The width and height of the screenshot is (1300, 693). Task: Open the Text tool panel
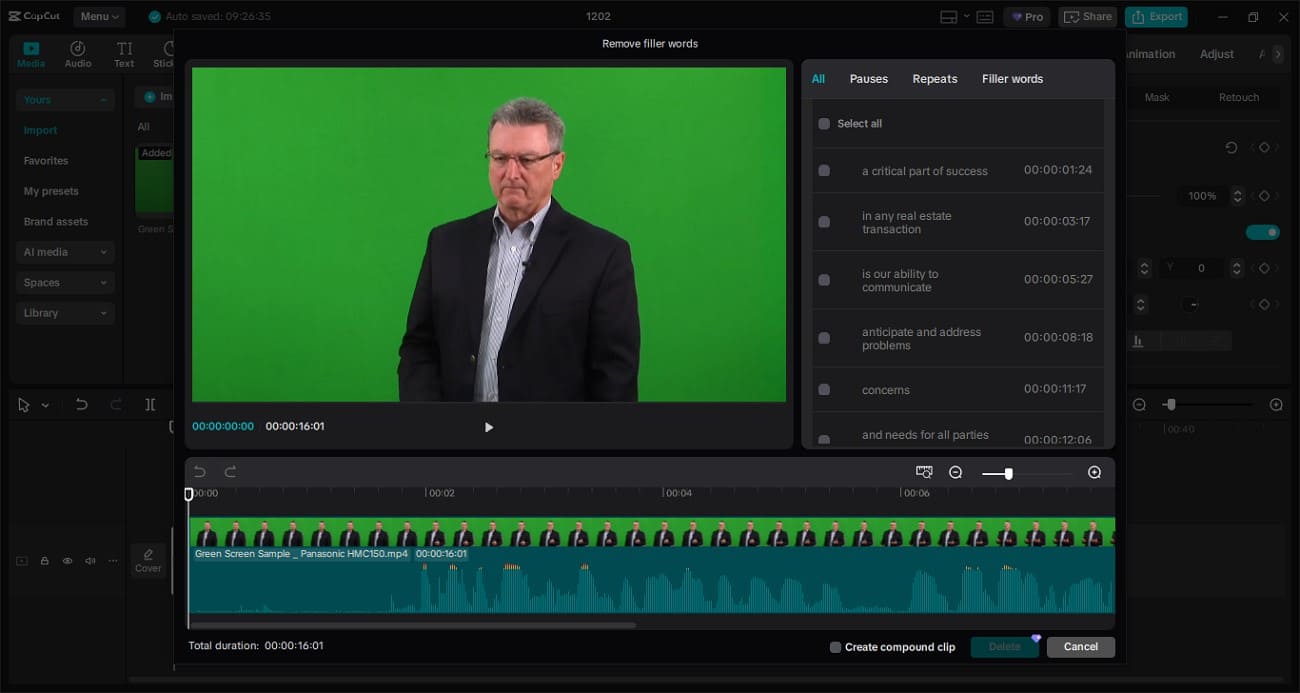tap(124, 54)
